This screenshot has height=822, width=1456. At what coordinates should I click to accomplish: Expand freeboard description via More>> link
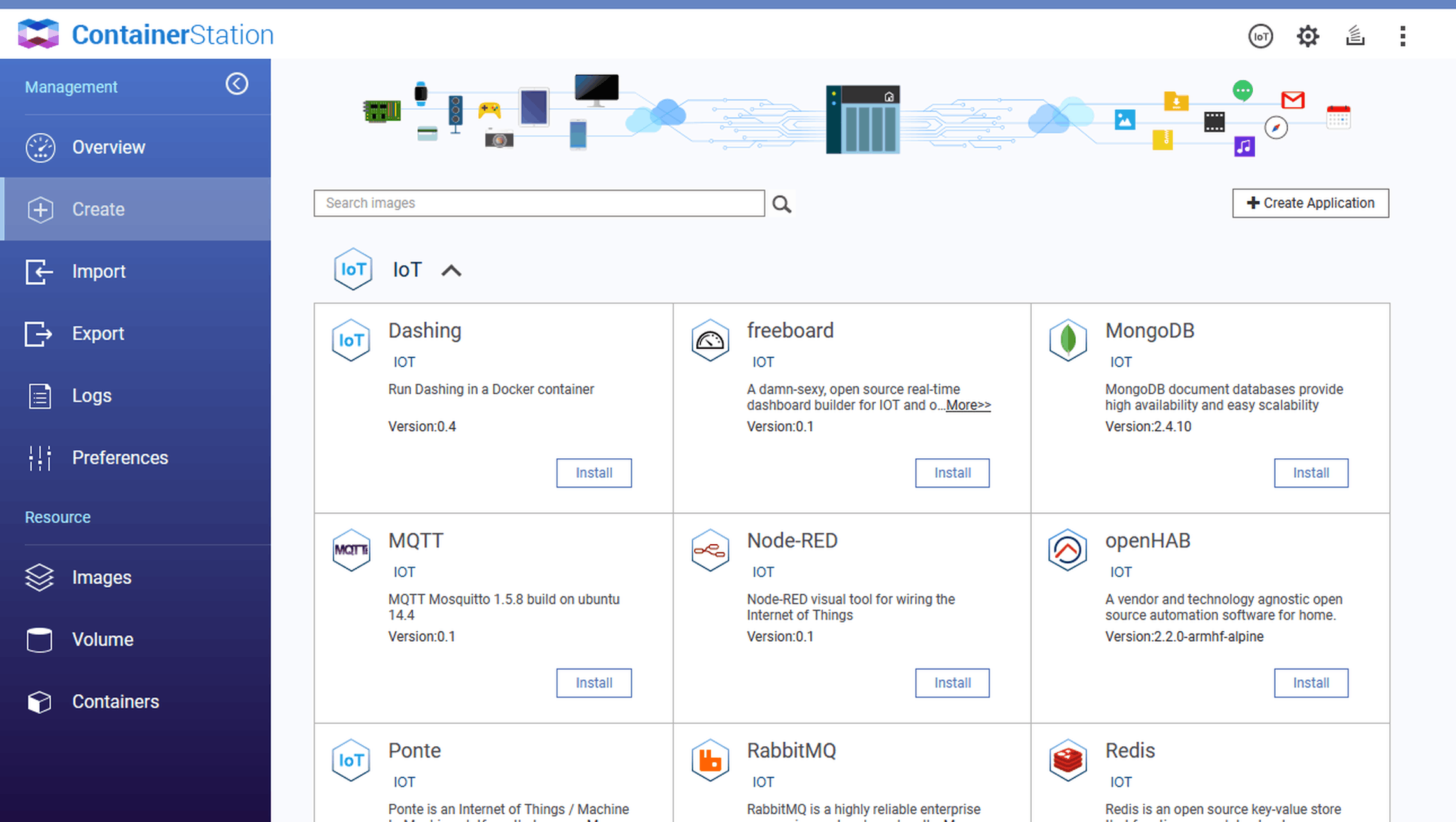point(968,405)
